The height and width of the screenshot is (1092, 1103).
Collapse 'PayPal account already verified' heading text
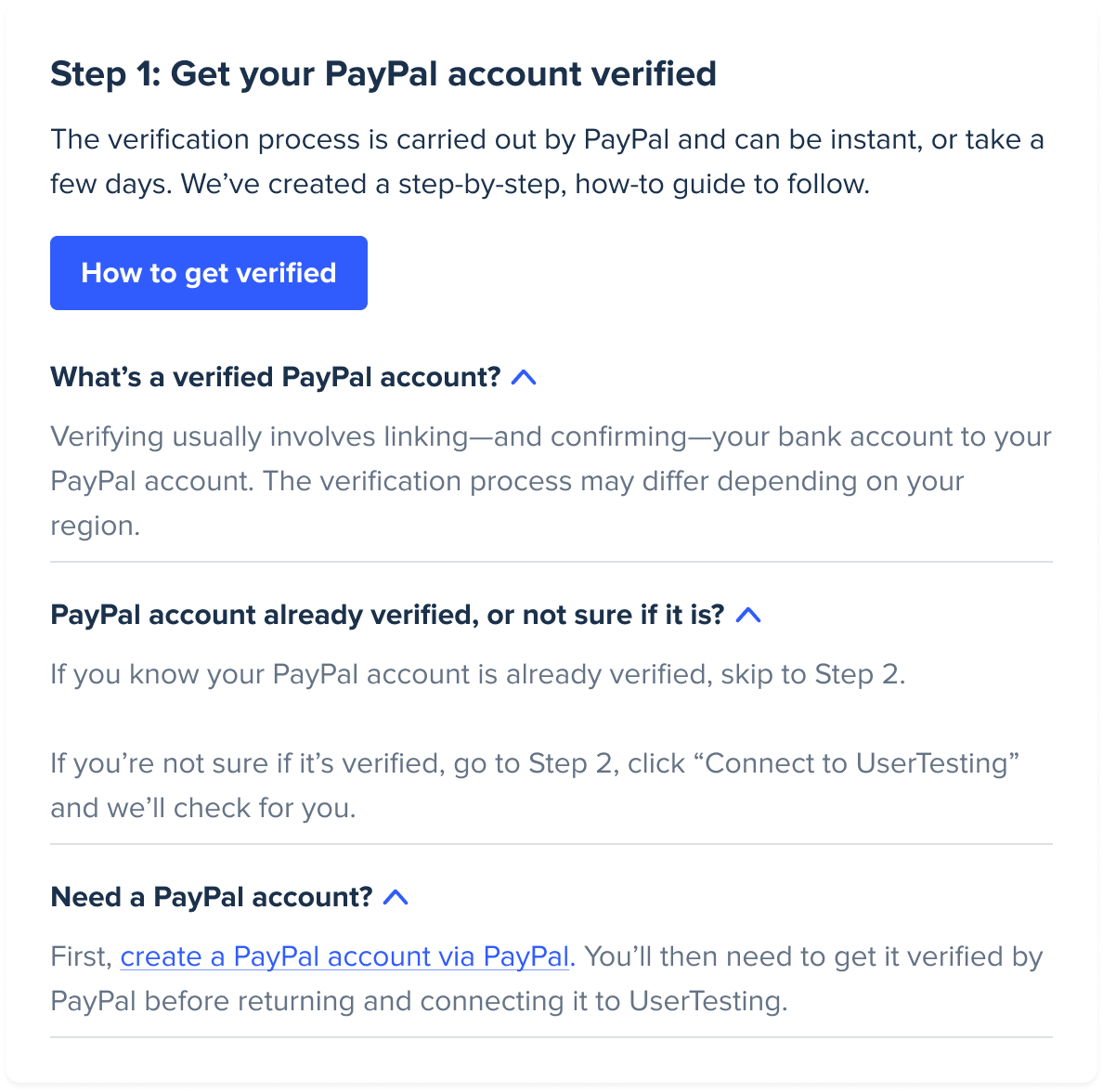point(386,616)
